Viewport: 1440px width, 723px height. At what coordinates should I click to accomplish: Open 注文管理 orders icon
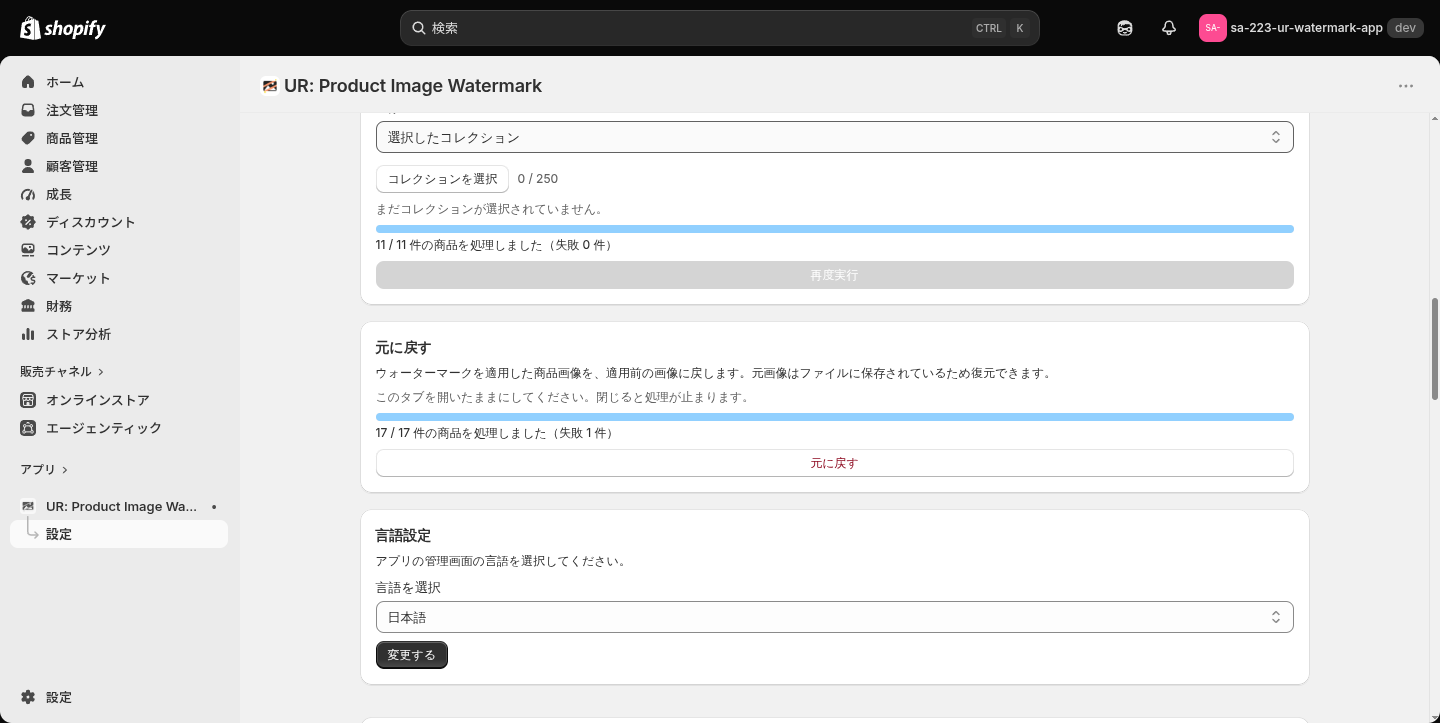pos(28,110)
